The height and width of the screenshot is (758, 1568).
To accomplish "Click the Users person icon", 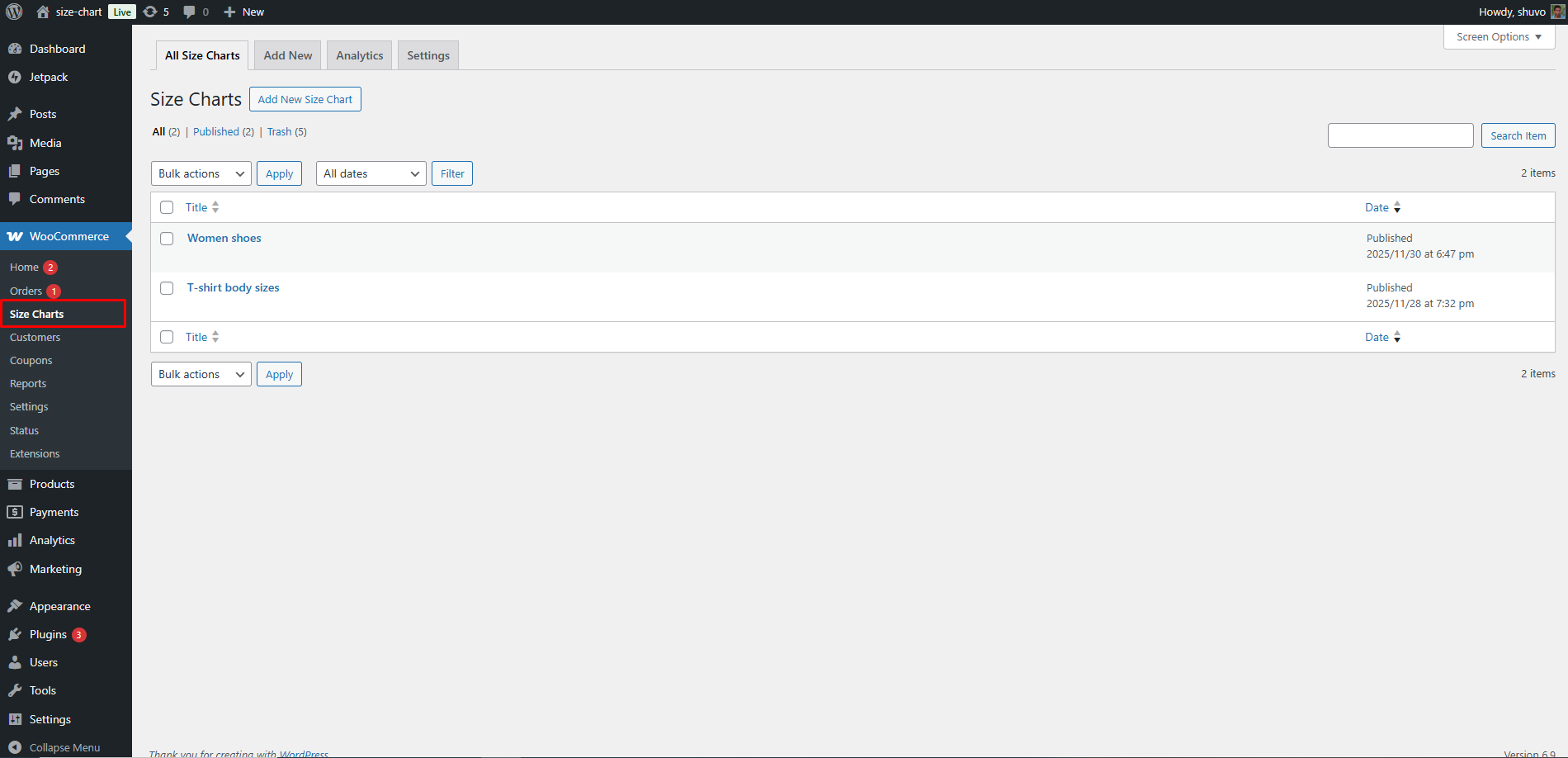I will 15,662.
